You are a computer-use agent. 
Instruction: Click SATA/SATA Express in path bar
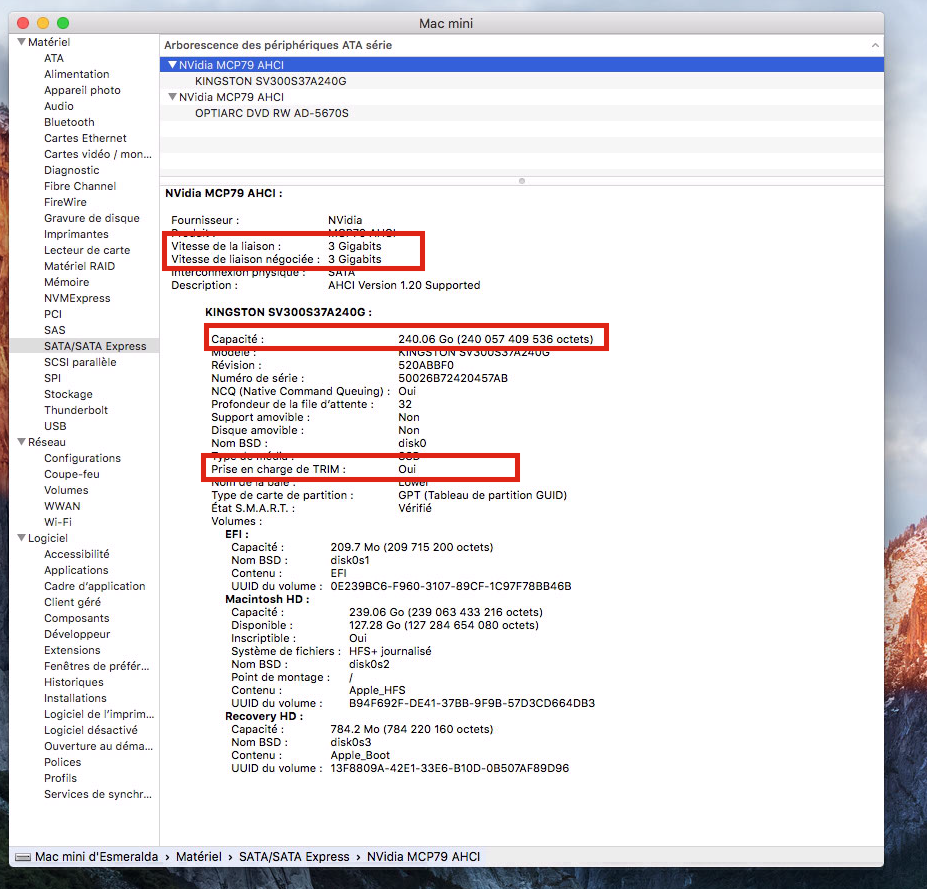(x=294, y=857)
